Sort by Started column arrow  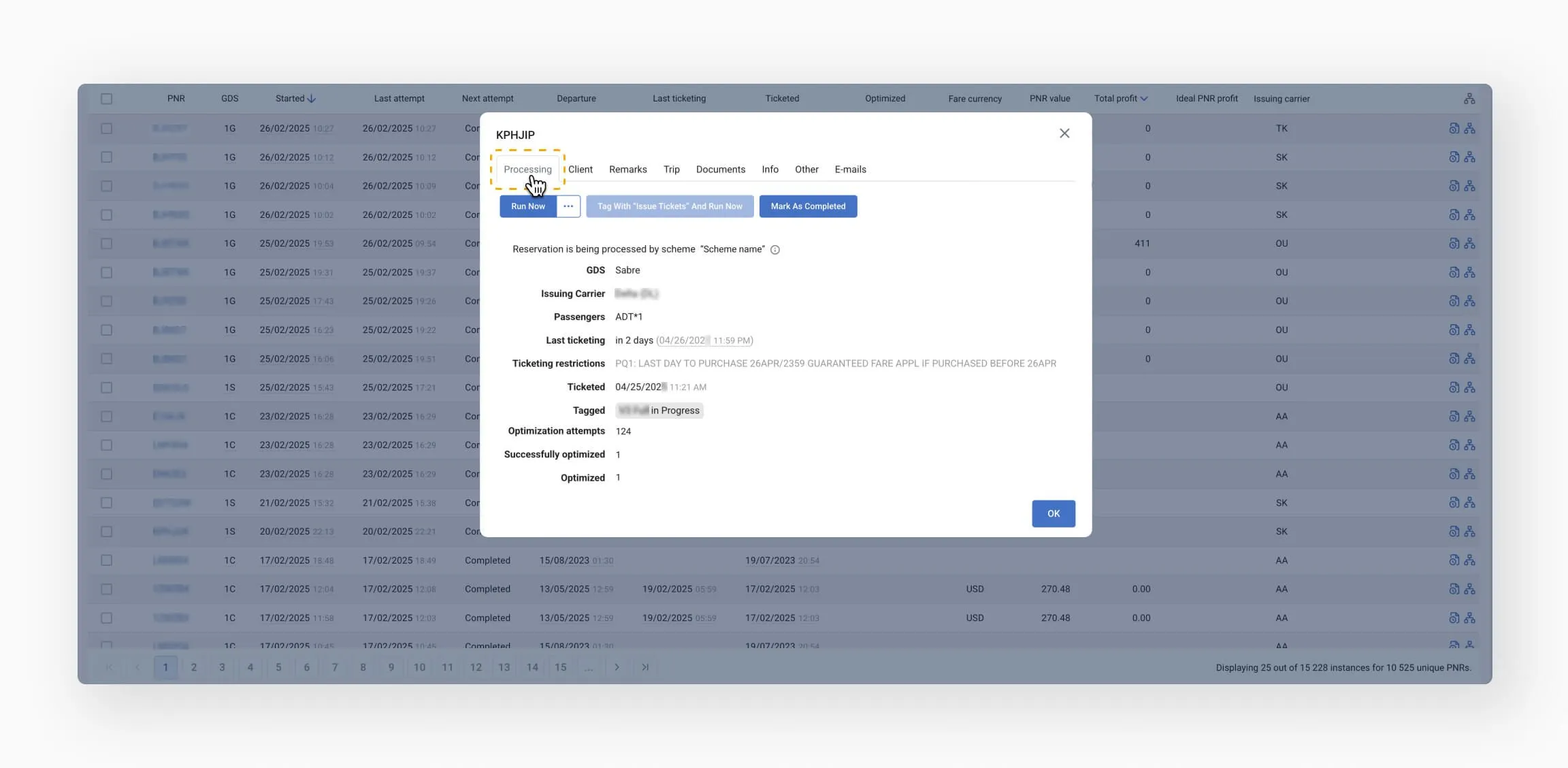[x=312, y=99]
